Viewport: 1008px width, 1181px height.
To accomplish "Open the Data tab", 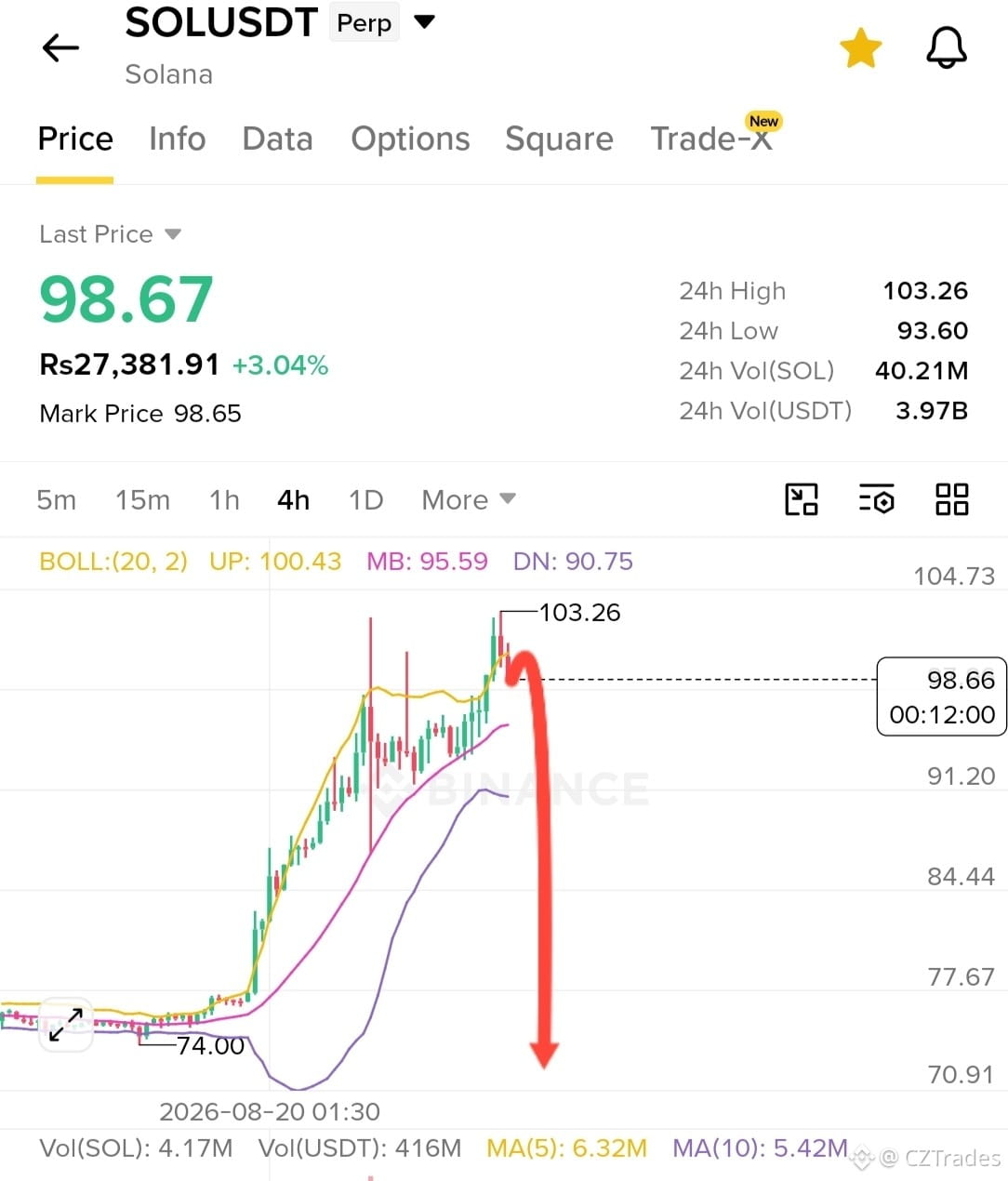I will [x=277, y=139].
